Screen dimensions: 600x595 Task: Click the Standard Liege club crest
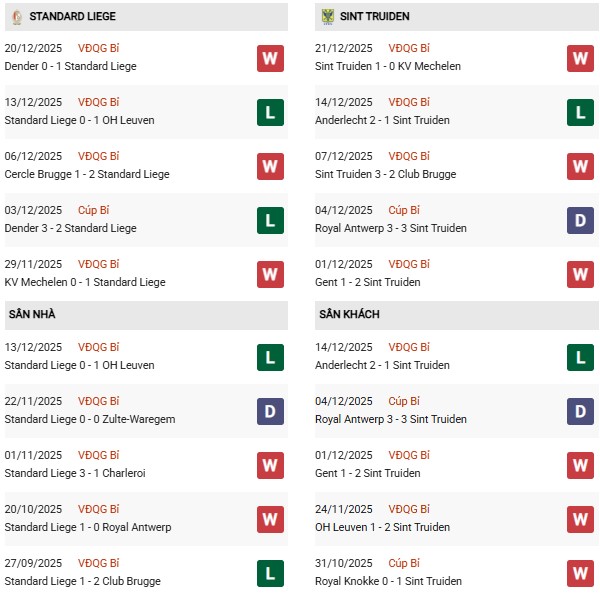tap(17, 17)
